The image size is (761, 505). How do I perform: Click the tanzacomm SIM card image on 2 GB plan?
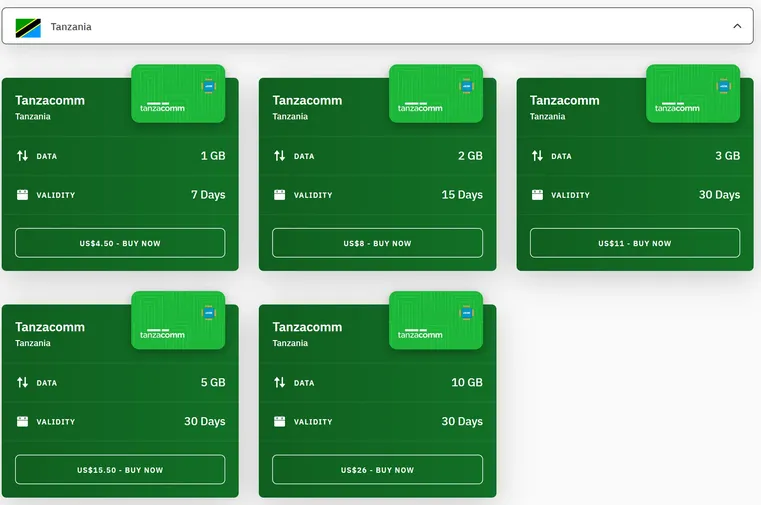click(436, 93)
